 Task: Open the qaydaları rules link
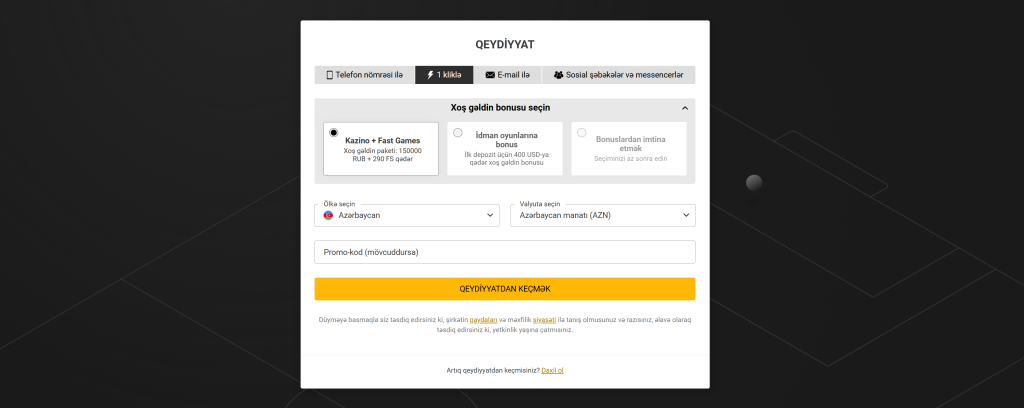[x=484, y=319]
